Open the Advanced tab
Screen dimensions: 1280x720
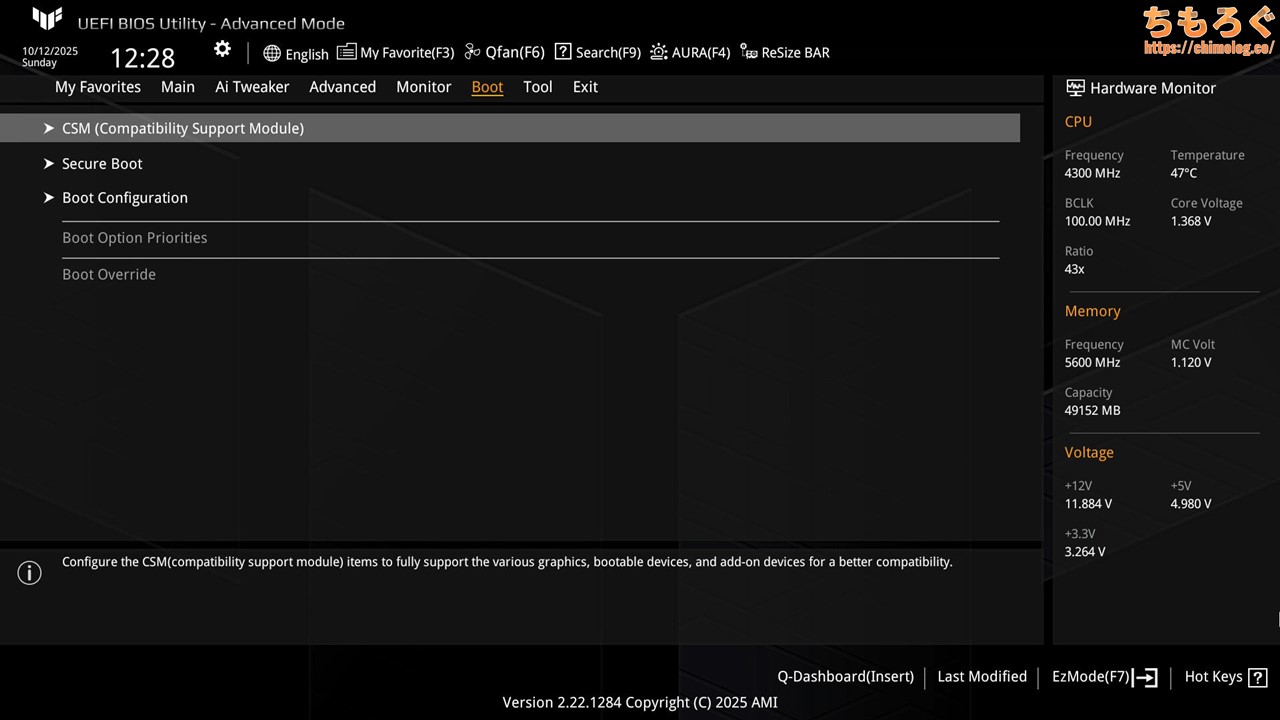tap(342, 87)
